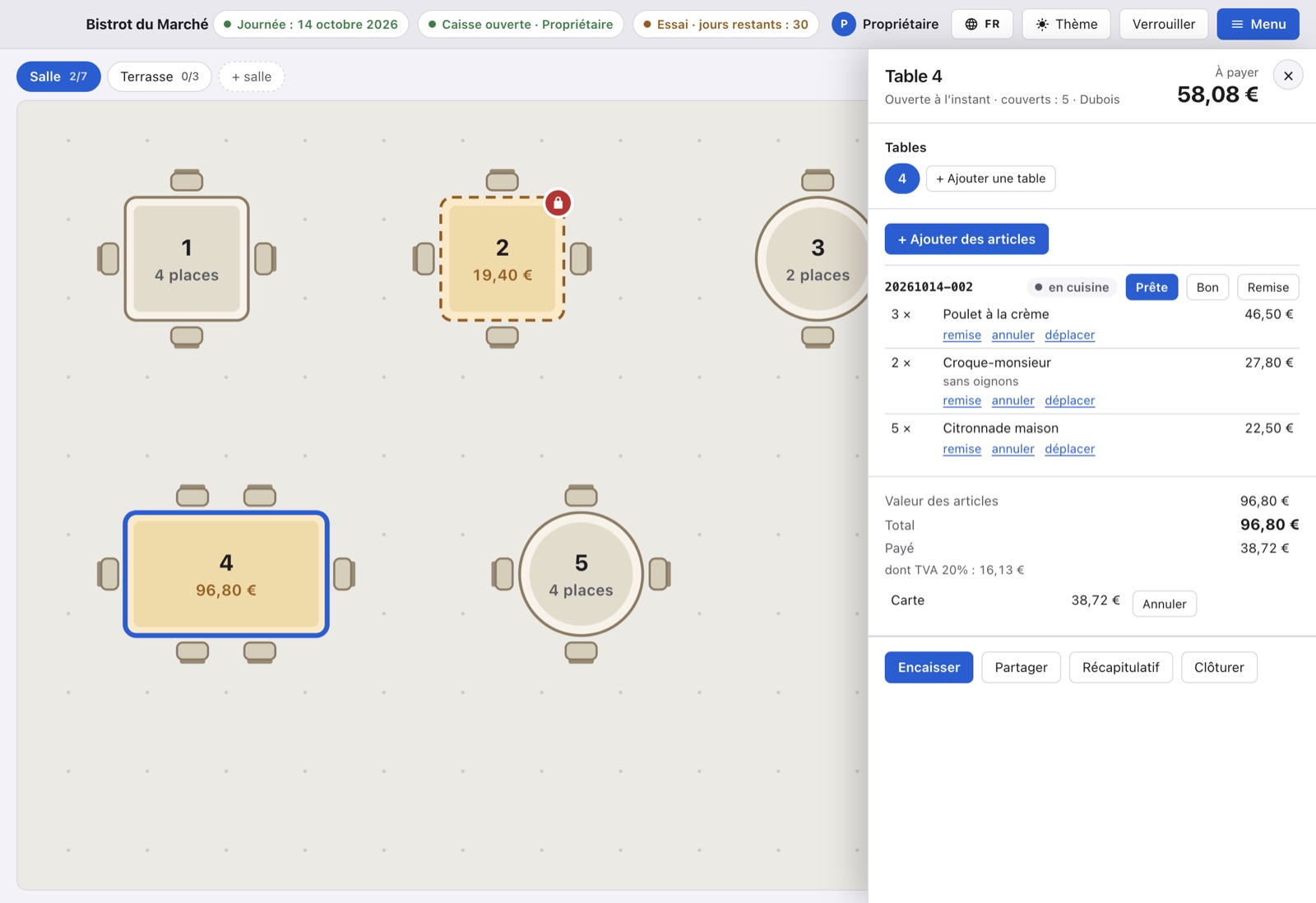Image resolution: width=1316 pixels, height=903 pixels.
Task: Open the Menu button
Action: tap(1258, 24)
